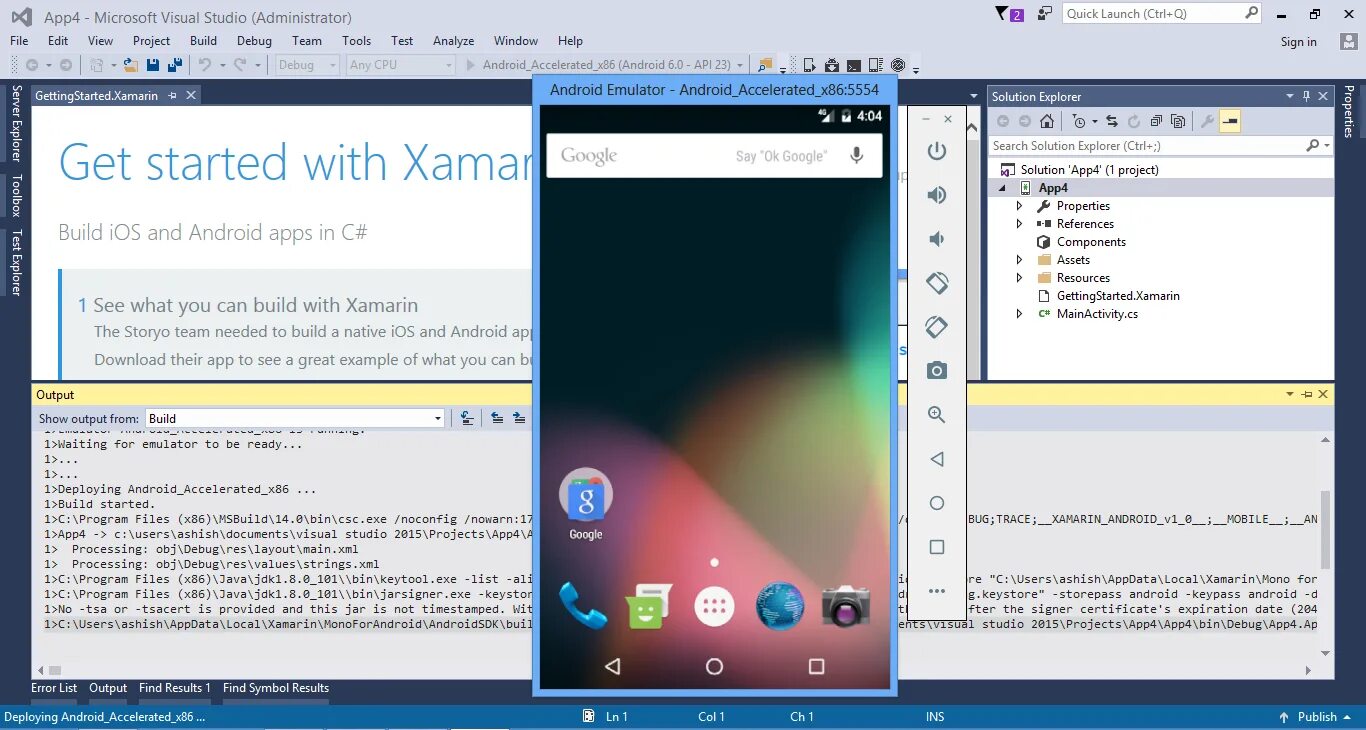This screenshot has width=1366, height=730.
Task: Open Google folder on home screen
Action: click(x=586, y=505)
